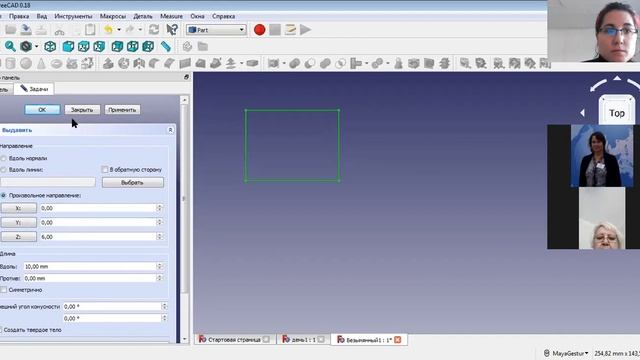Enable 'В обратную сторону' checkbox
Viewport: 640px width, 360px height.
point(105,169)
